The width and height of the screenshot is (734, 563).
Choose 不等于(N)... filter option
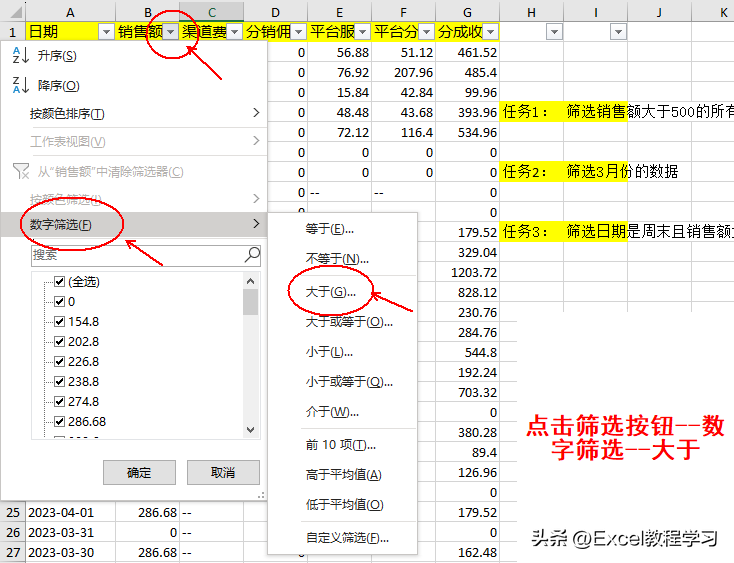[x=343, y=258]
